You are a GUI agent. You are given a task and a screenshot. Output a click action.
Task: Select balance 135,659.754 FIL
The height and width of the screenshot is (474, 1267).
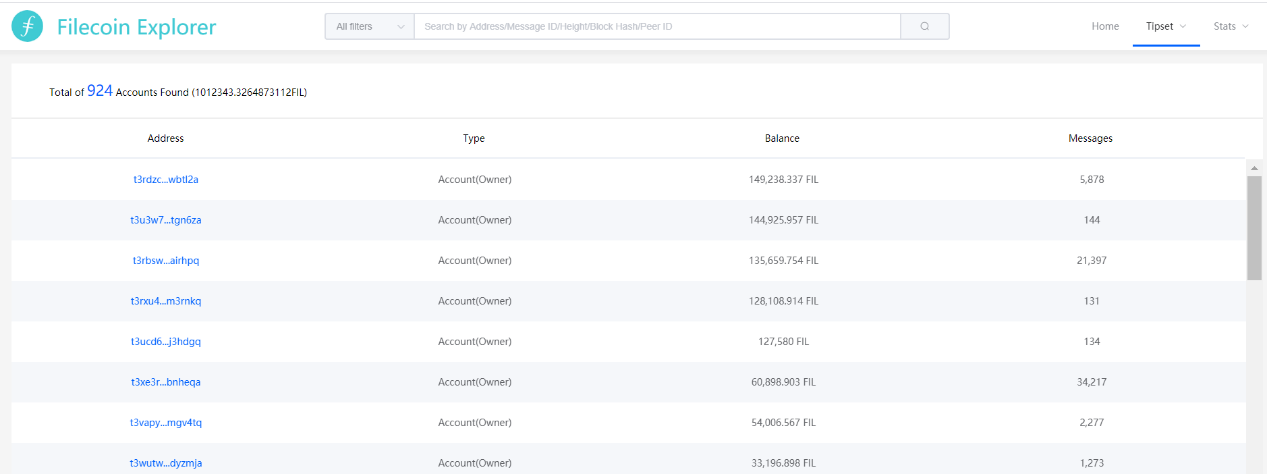[783, 260]
